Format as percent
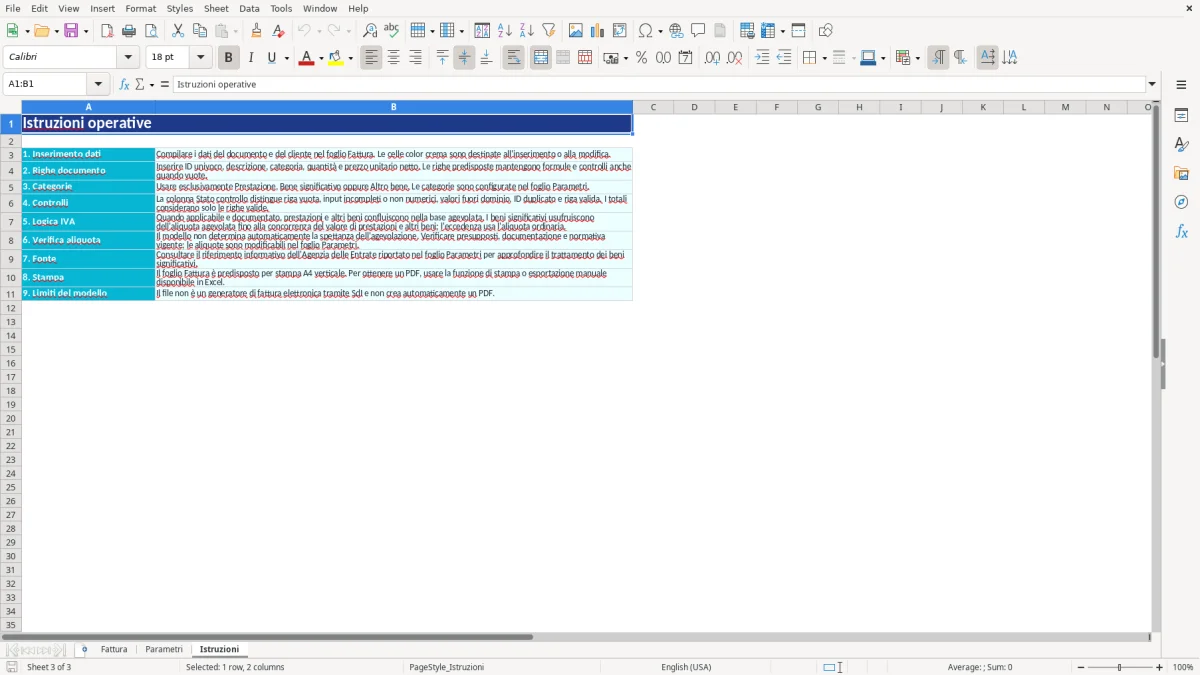 coord(642,58)
